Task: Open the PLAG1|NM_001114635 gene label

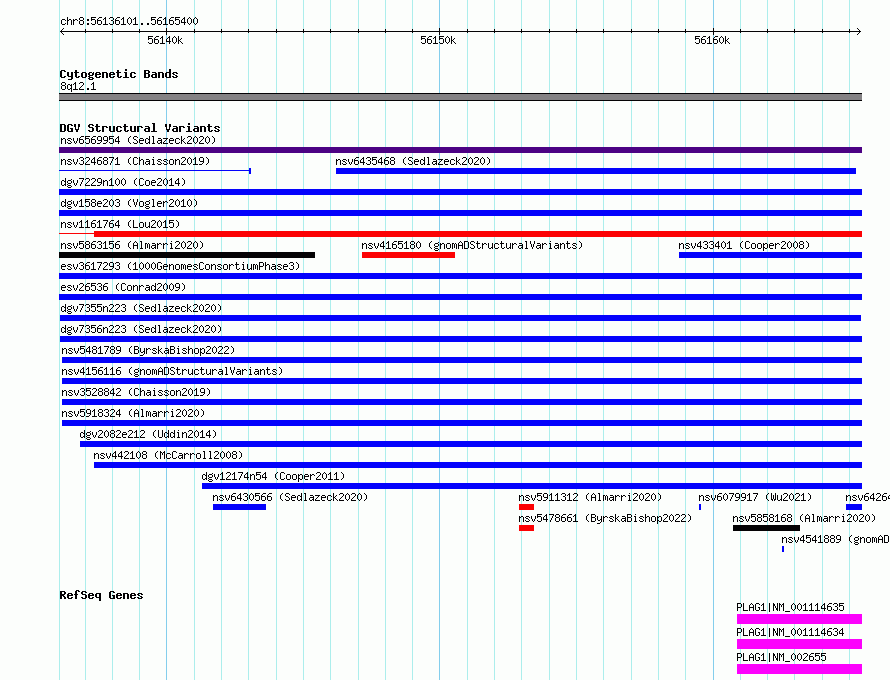Action: 790,607
